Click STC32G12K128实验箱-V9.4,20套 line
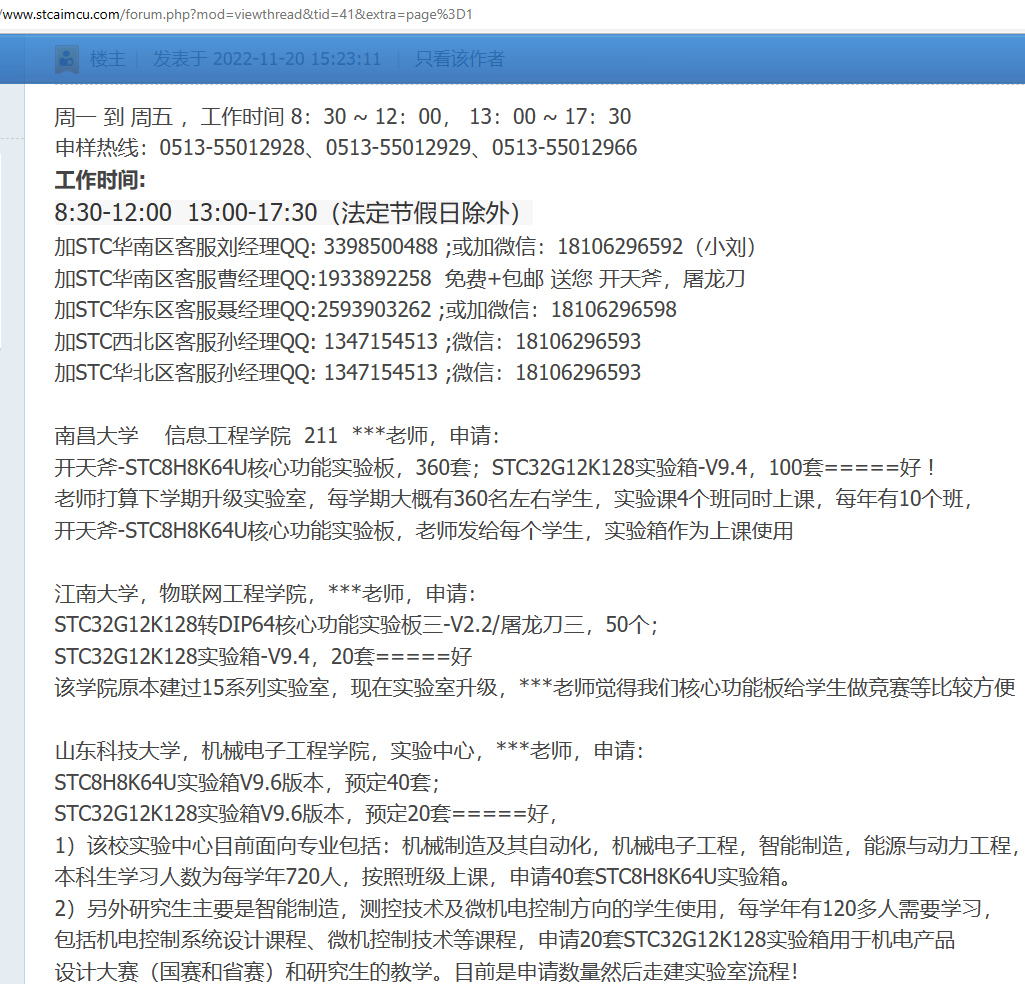Viewport: 1025px width, 984px height. 263,656
